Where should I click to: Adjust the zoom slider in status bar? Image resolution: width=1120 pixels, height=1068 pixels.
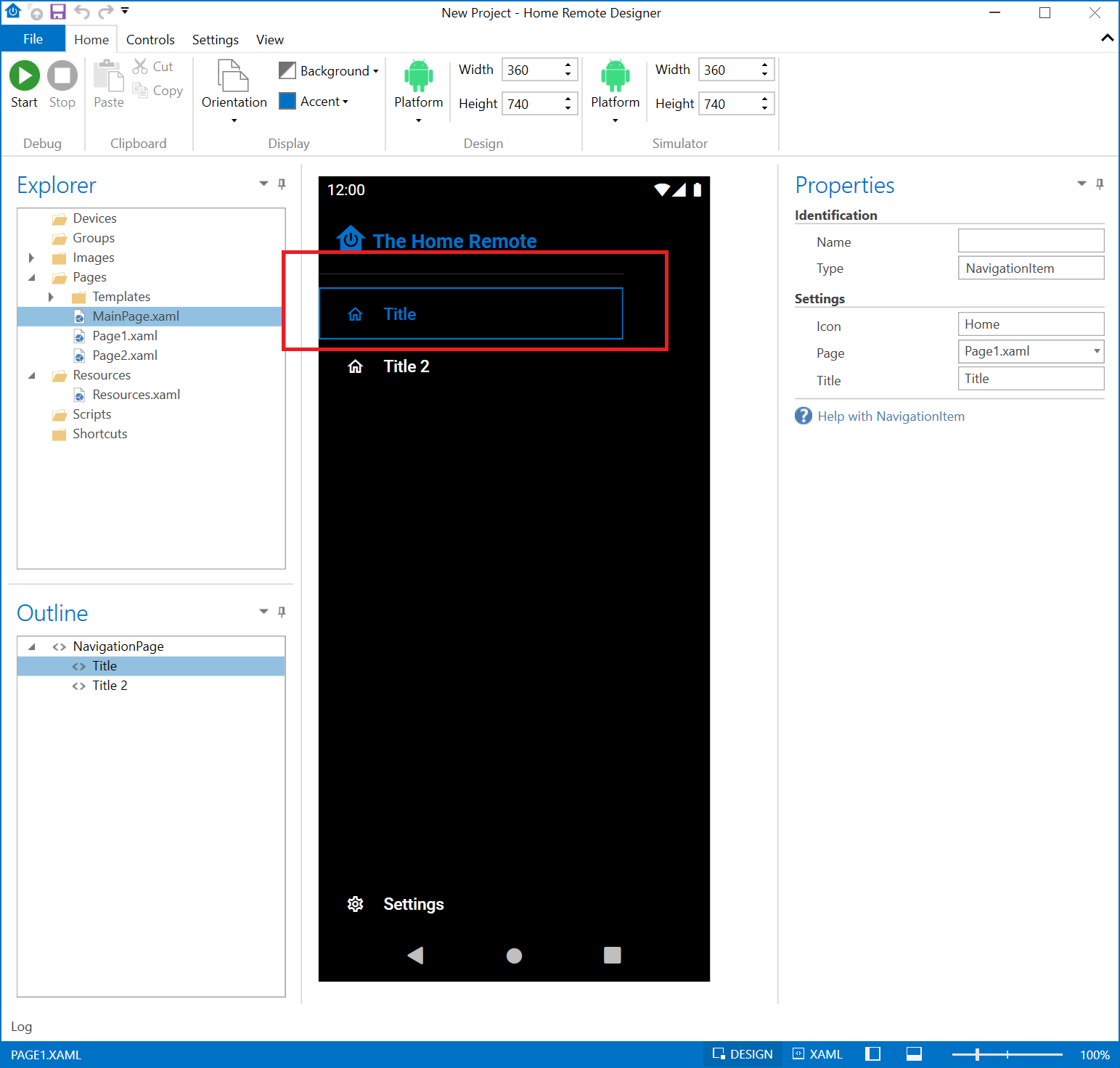coord(977,1054)
